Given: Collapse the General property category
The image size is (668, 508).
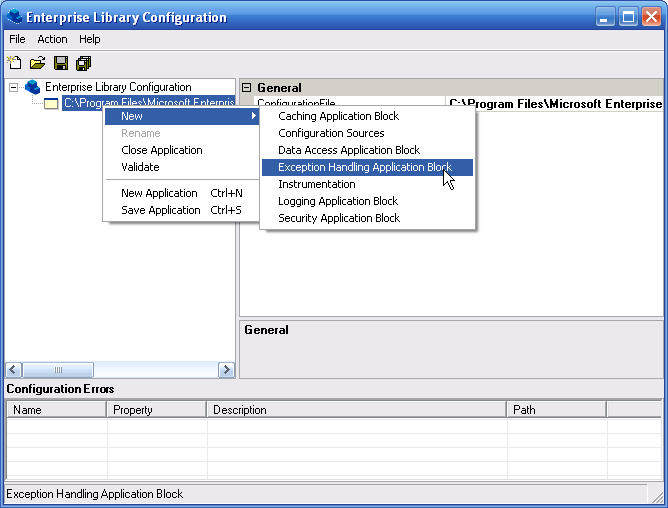Looking at the screenshot, I should pyautogui.click(x=247, y=88).
